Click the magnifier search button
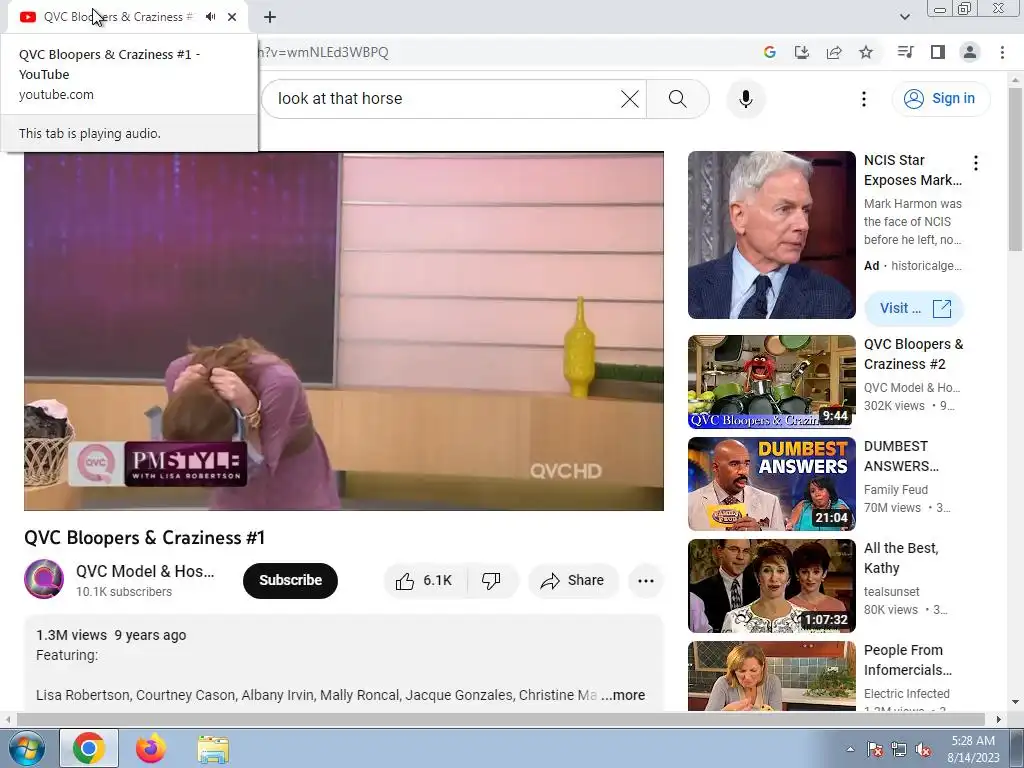Viewport: 1024px width, 768px height. pos(678,99)
